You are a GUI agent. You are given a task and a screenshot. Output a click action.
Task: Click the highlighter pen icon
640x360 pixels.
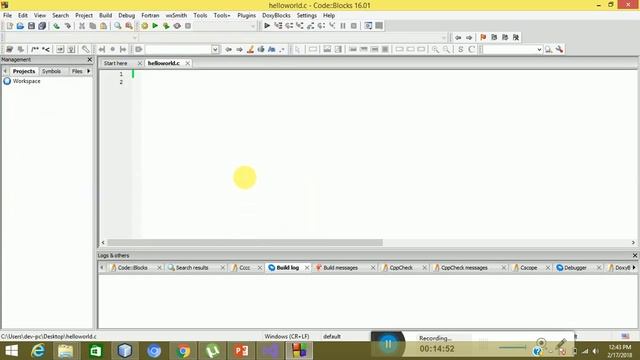point(251,49)
